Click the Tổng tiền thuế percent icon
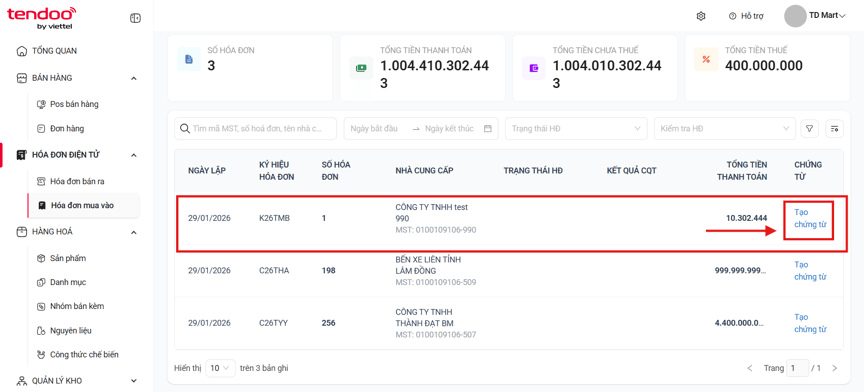864x392 pixels. pos(706,60)
